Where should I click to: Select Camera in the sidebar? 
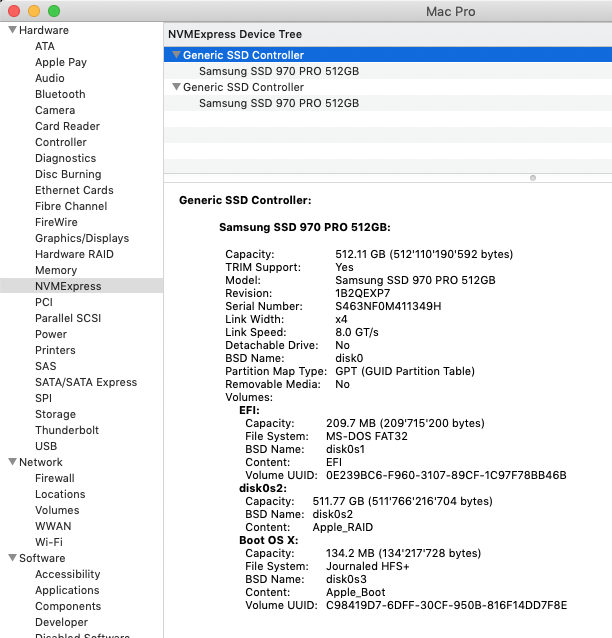(55, 110)
